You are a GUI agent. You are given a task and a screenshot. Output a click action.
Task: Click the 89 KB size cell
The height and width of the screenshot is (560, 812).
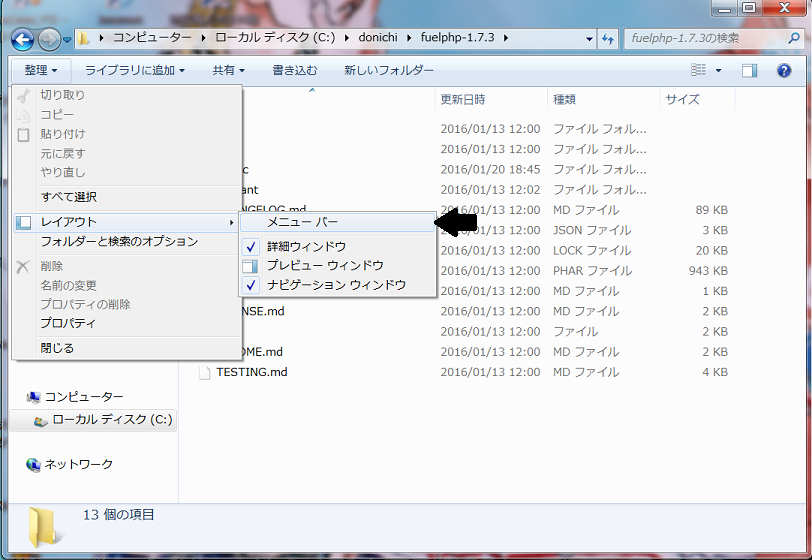712,210
